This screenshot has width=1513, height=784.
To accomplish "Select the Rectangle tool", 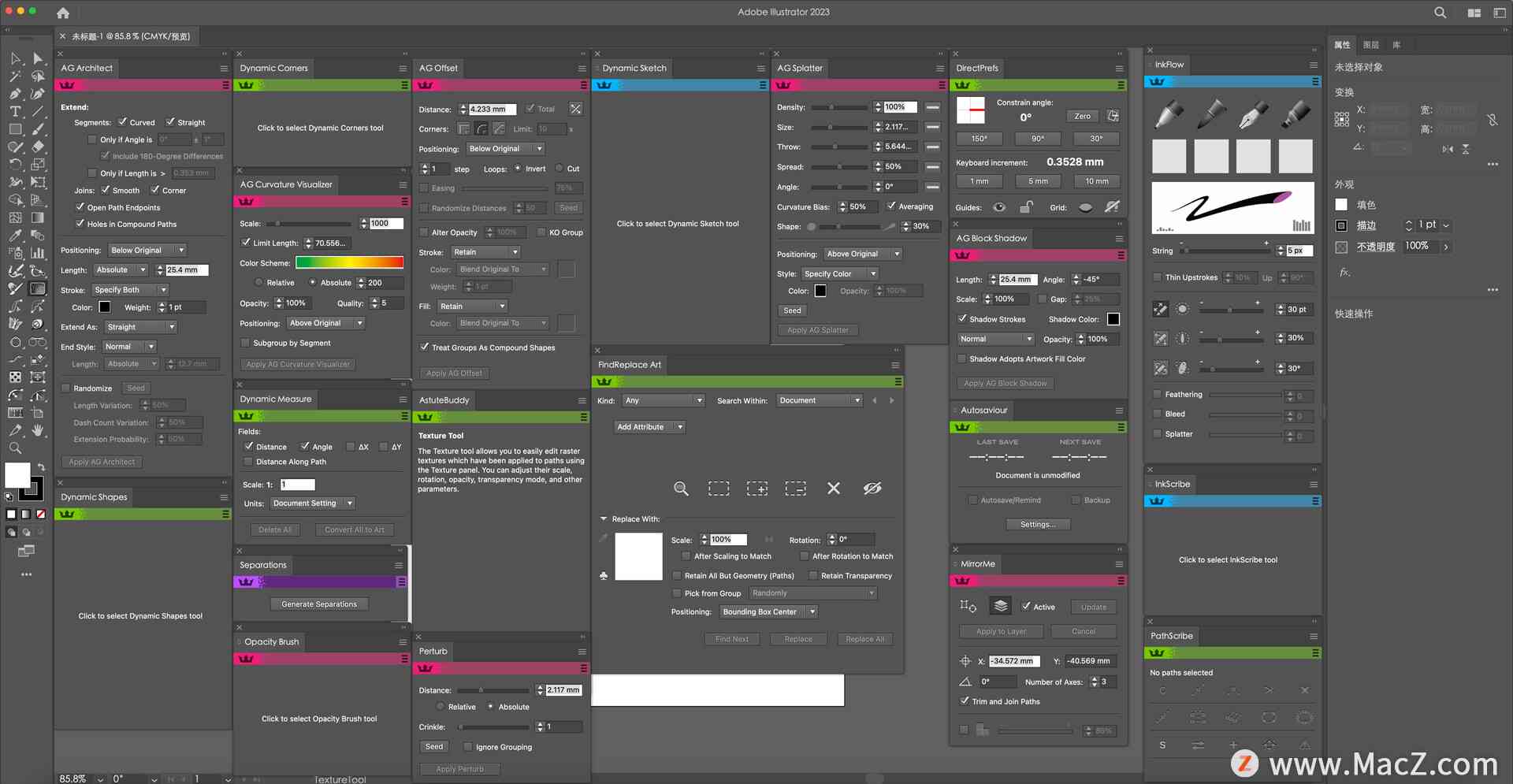I will [x=15, y=129].
